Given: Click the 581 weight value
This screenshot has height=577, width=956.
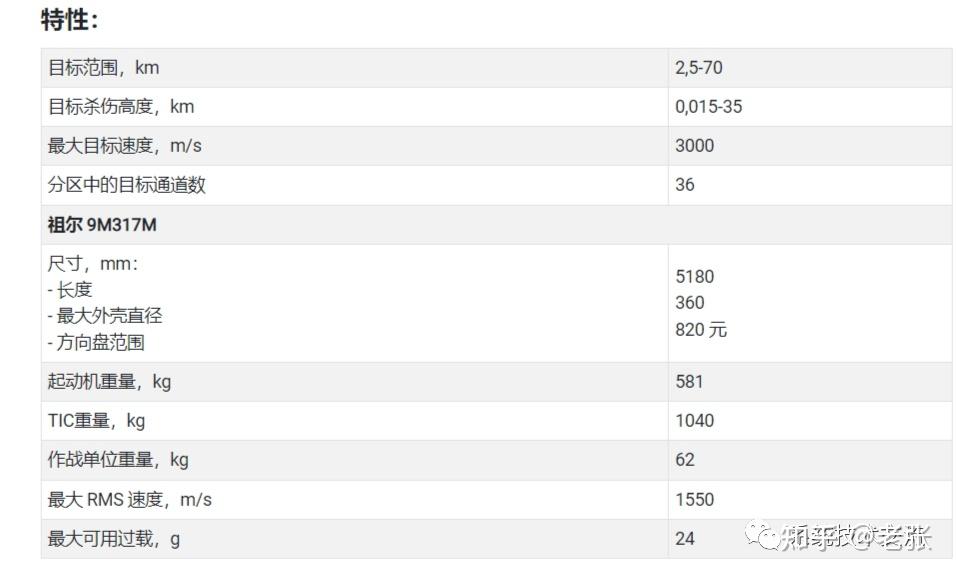Looking at the screenshot, I should [x=689, y=381].
